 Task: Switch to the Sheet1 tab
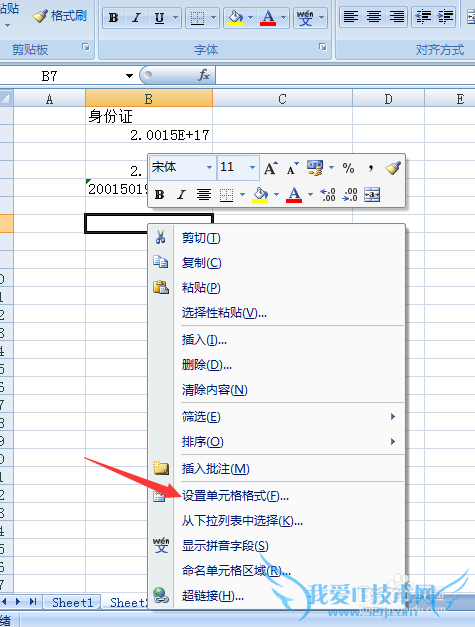pos(72,603)
